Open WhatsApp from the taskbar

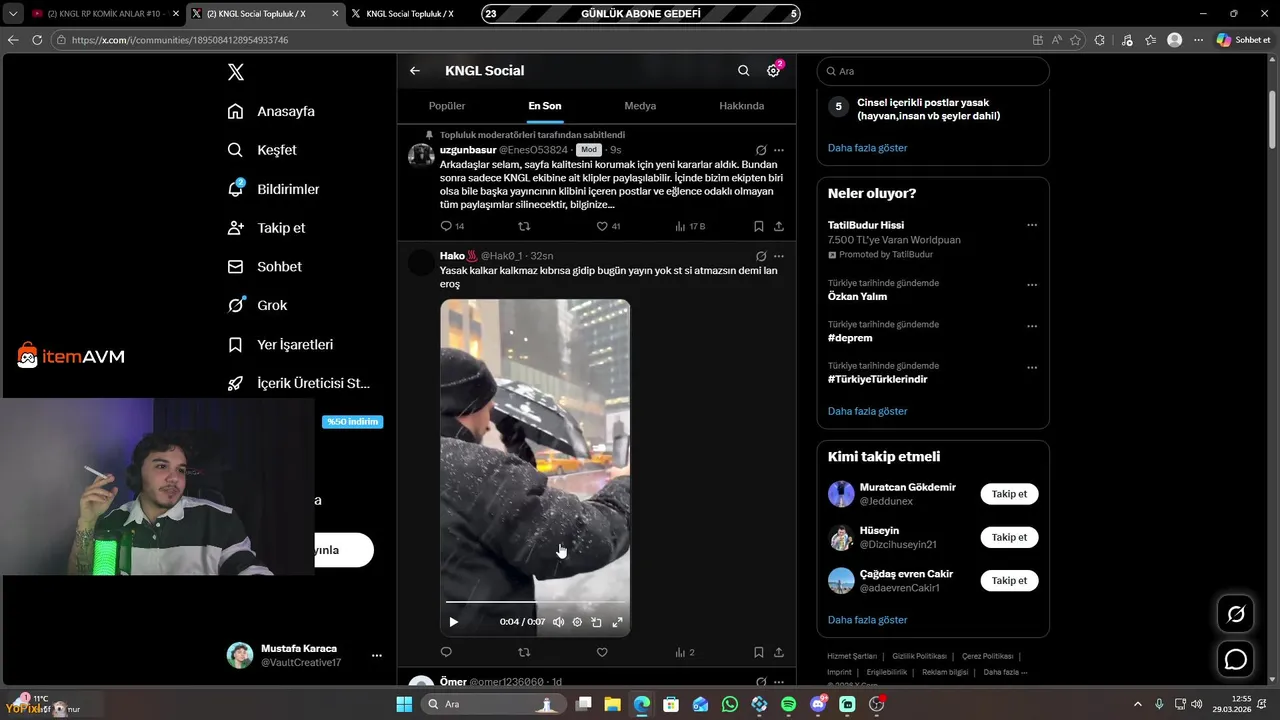click(x=730, y=704)
